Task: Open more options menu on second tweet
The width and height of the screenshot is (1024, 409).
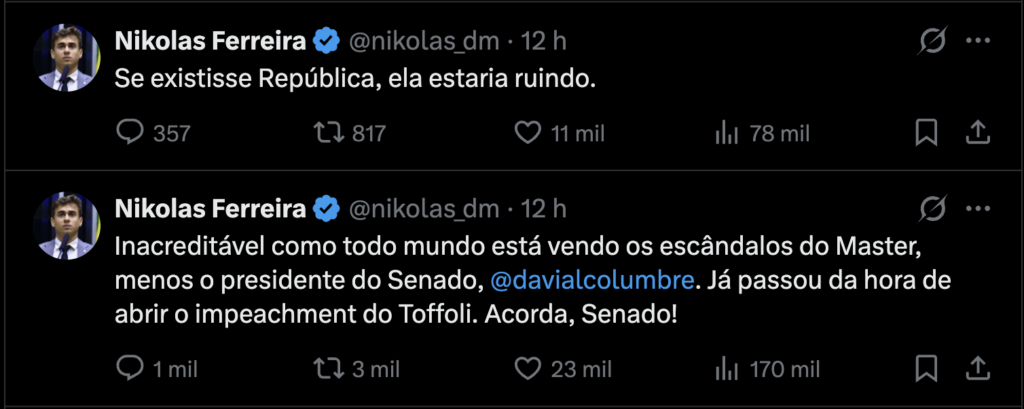Action: pos(978,209)
